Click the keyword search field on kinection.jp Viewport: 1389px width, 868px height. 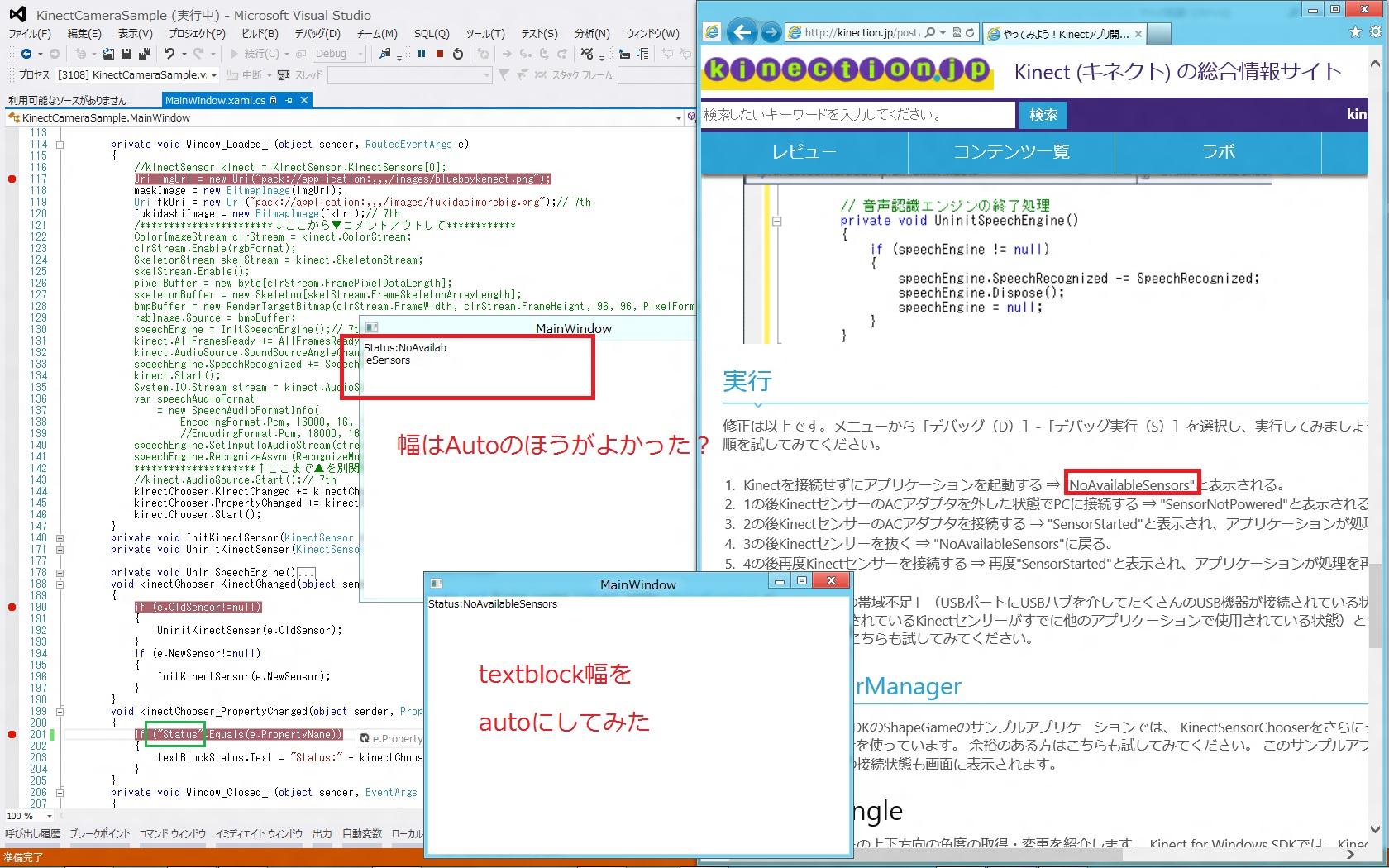pyautogui.click(x=858, y=115)
